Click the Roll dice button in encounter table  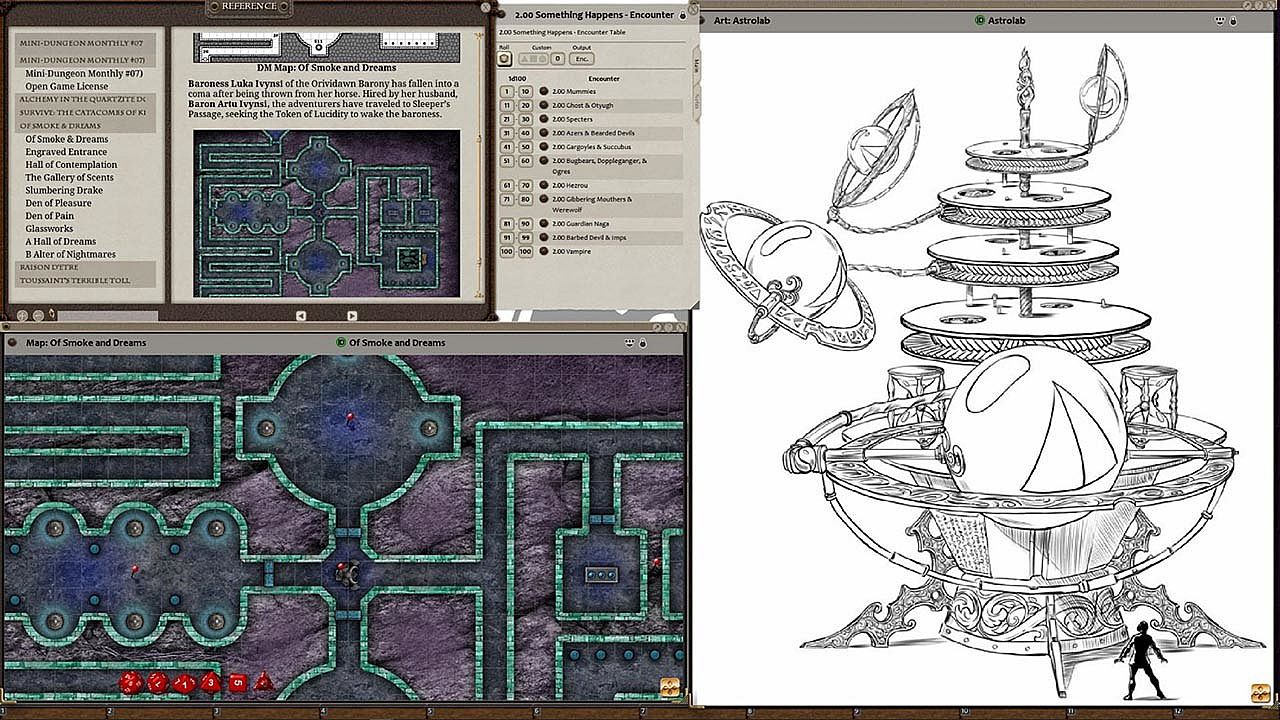pyautogui.click(x=505, y=59)
